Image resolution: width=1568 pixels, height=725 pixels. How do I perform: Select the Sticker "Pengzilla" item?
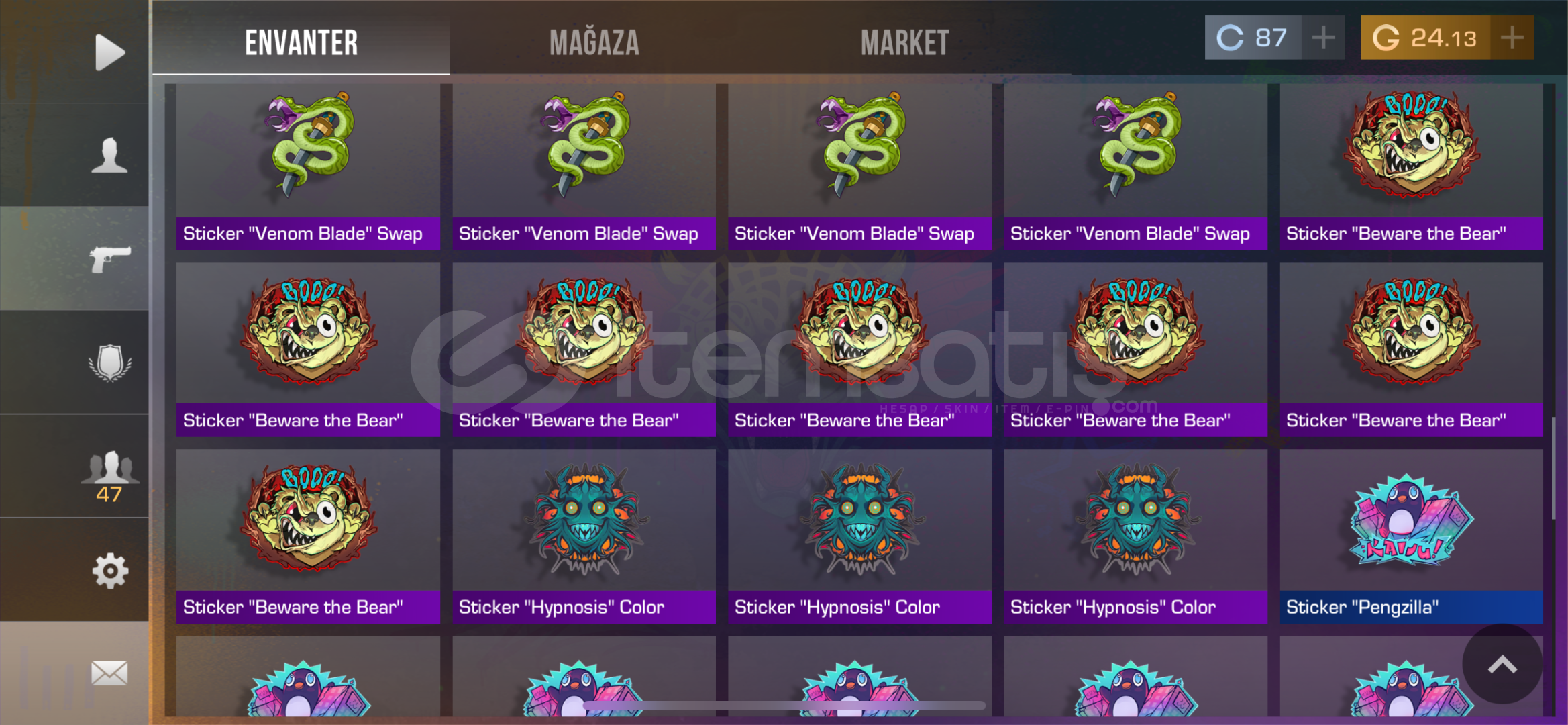pos(1411,536)
